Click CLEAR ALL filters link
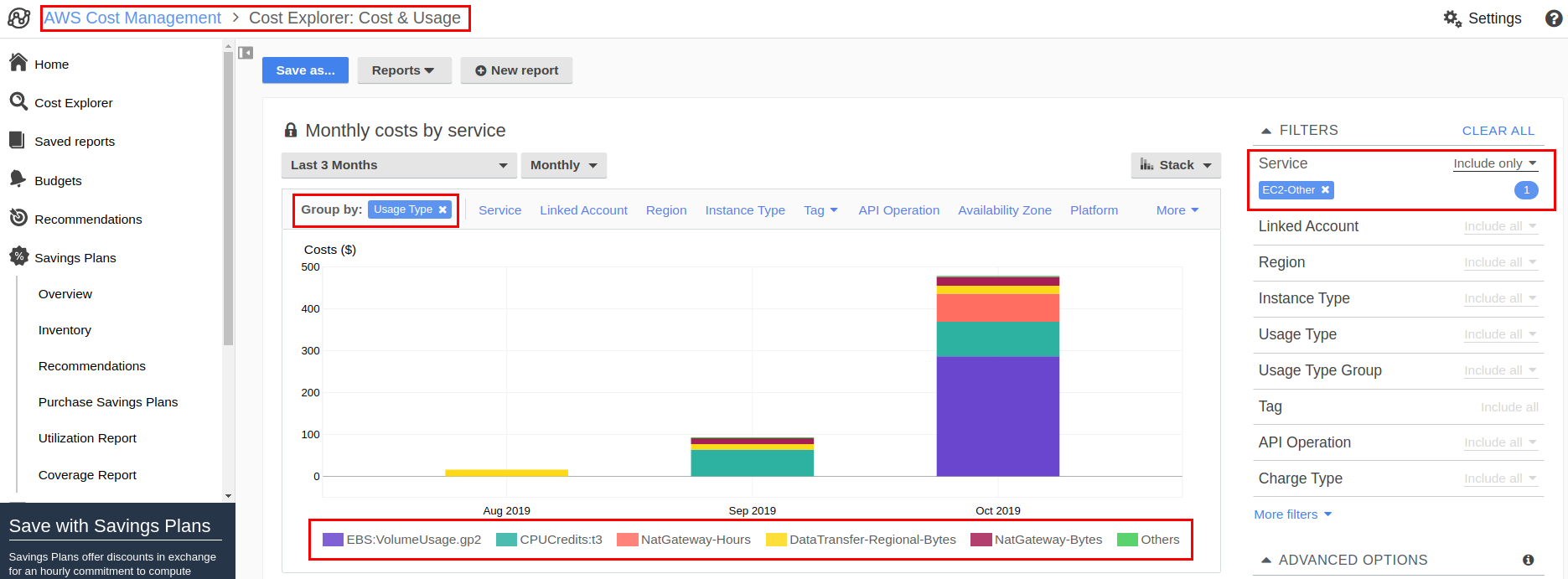This screenshot has height=579, width=1568. point(1498,131)
